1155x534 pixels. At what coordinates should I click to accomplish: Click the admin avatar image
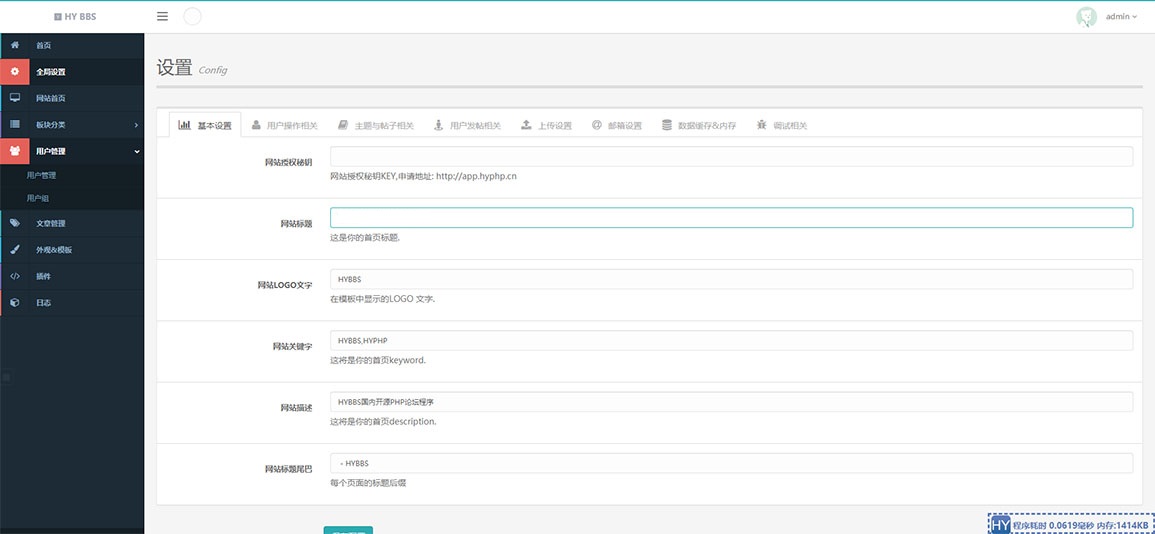pyautogui.click(x=1086, y=17)
